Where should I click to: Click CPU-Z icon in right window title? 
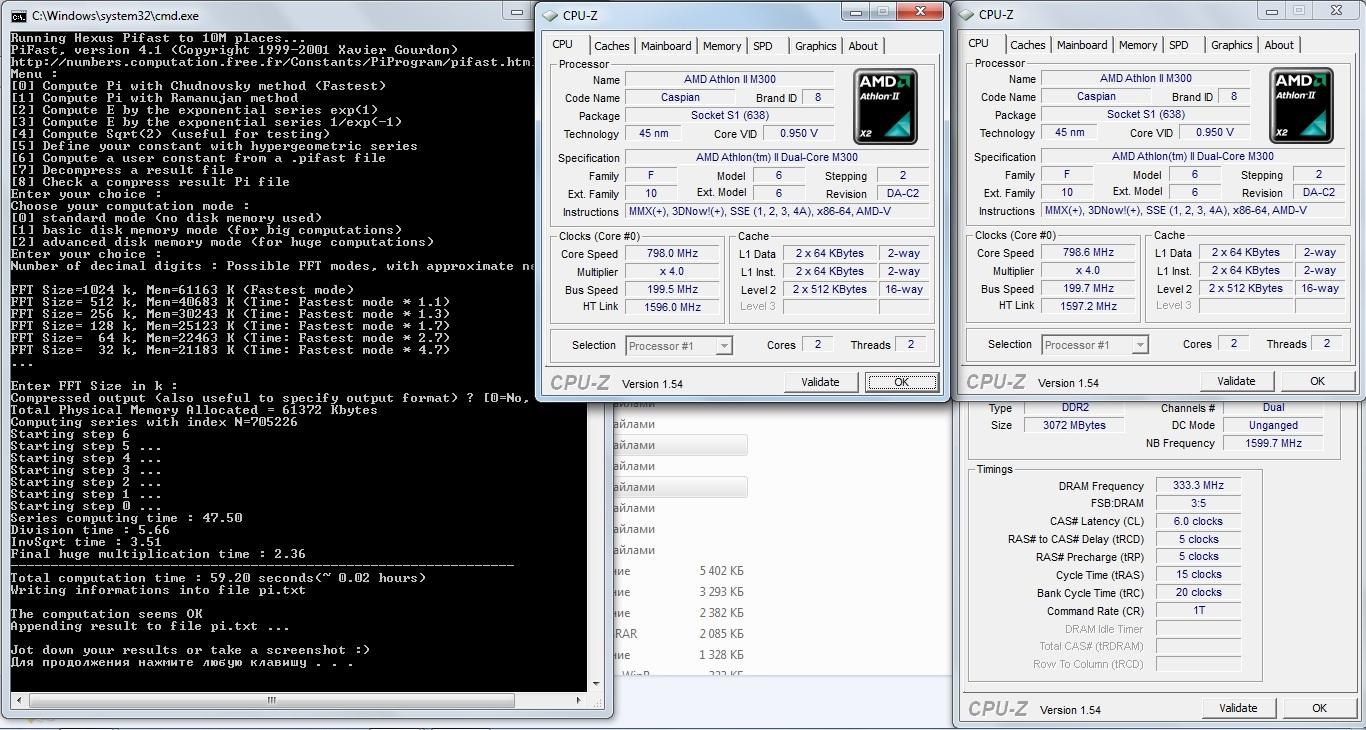(x=967, y=14)
